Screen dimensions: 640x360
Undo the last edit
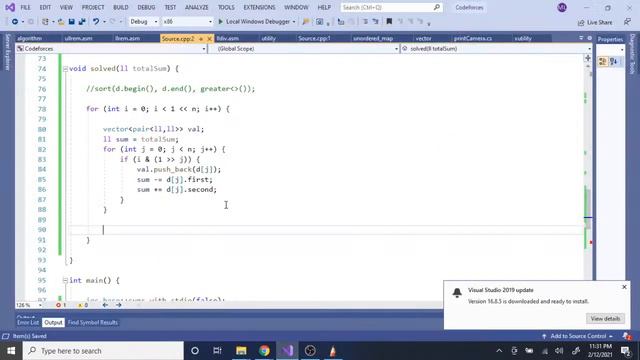[x=96, y=22]
